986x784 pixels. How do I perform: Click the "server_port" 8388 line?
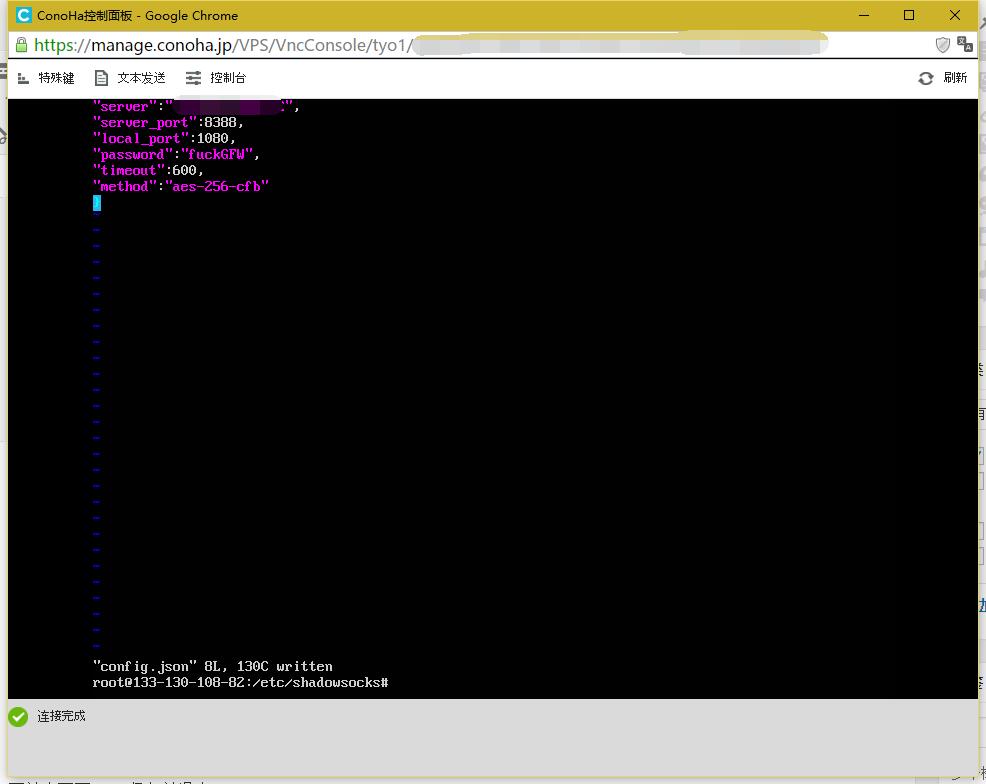pos(168,123)
